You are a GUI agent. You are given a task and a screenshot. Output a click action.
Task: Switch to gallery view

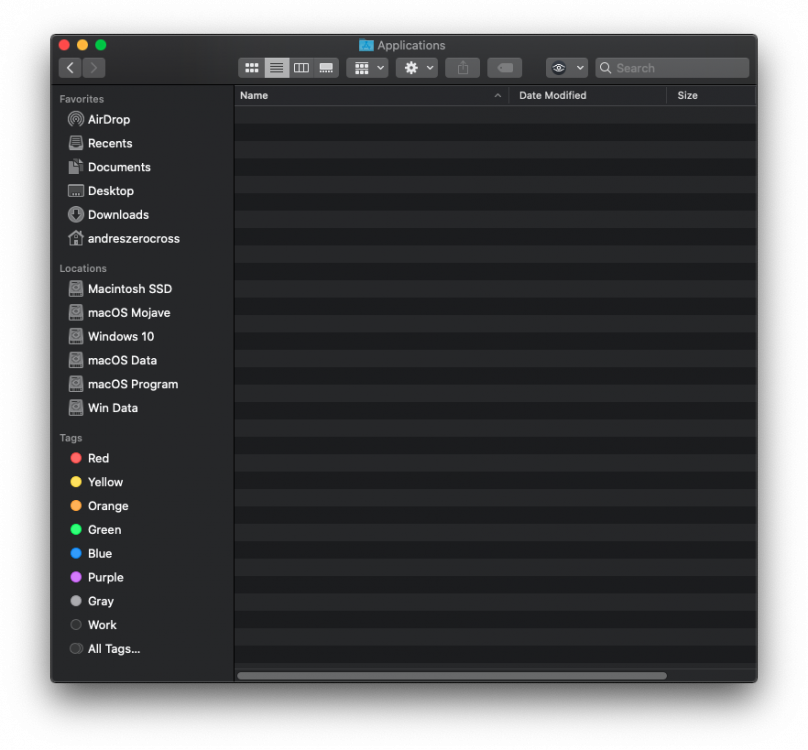tap(326, 68)
